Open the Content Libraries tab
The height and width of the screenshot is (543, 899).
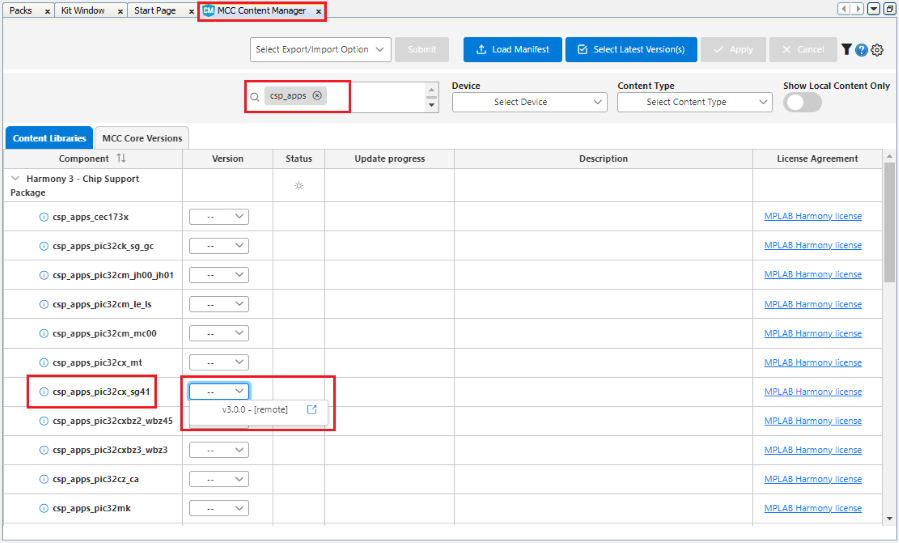tap(49, 138)
